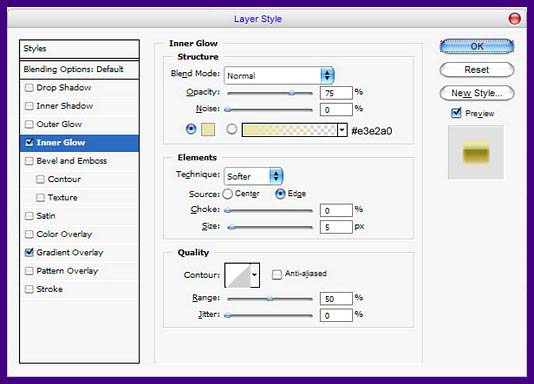Screen dimensions: 534x384
Task: Select the Gradient Overlay style row
Action: click(79, 252)
